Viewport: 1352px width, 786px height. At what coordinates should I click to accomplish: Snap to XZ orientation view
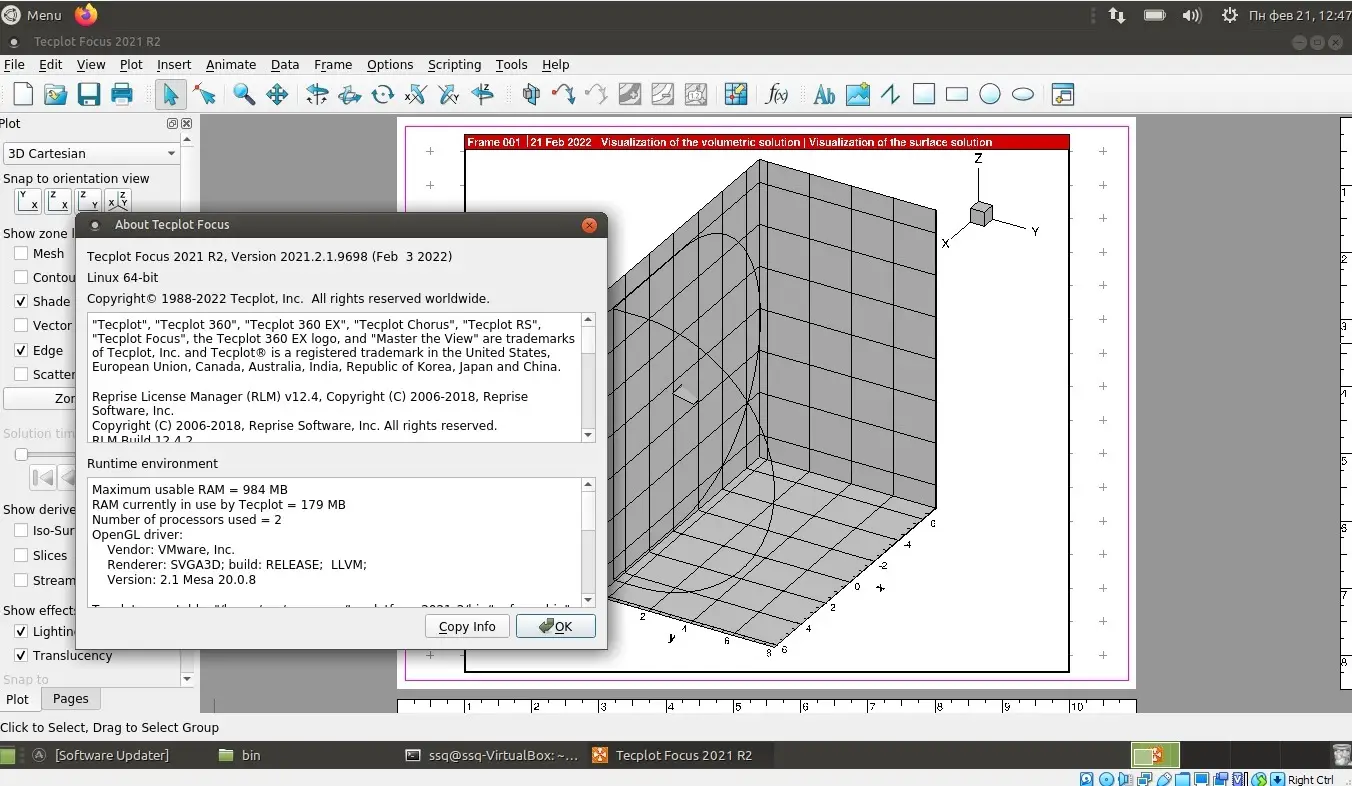coord(58,200)
